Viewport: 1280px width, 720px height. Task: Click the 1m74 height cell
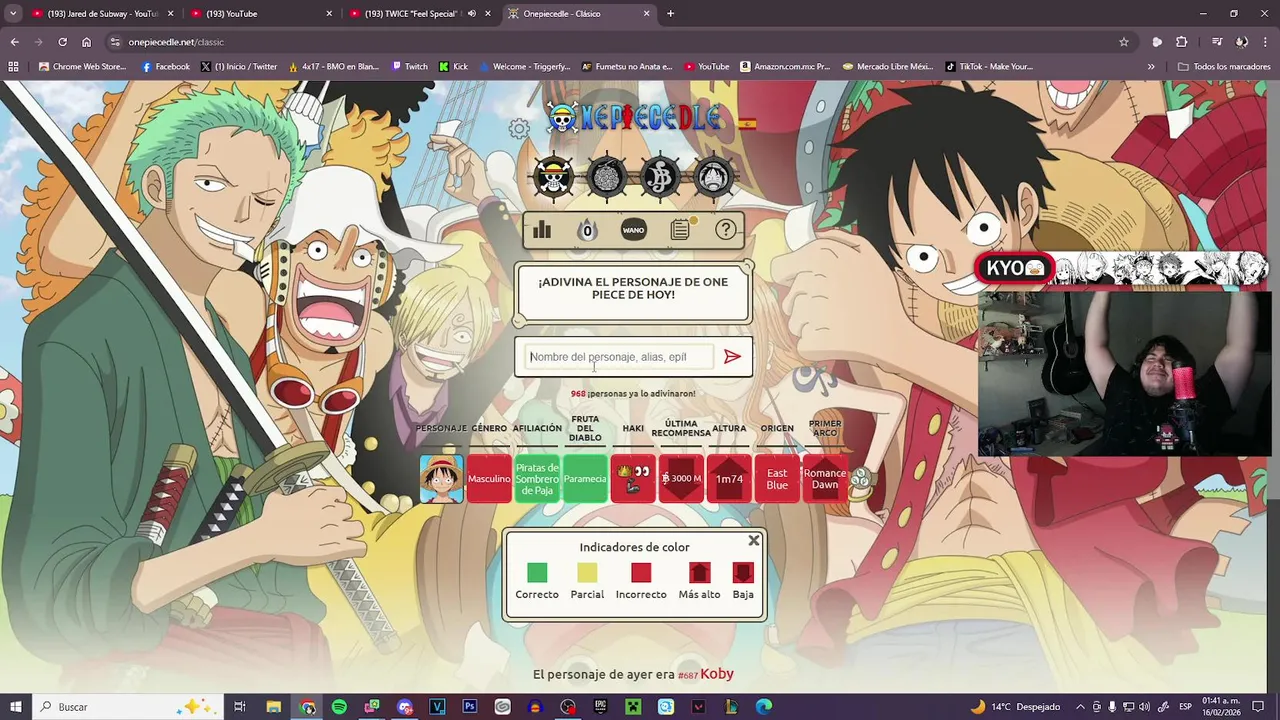[x=729, y=479]
